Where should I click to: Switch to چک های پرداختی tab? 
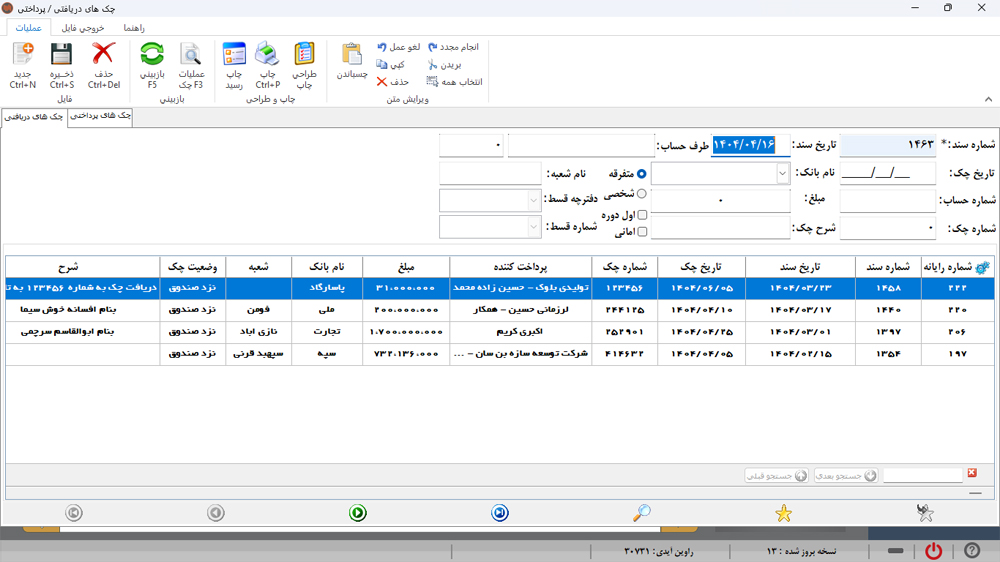(x=100, y=117)
